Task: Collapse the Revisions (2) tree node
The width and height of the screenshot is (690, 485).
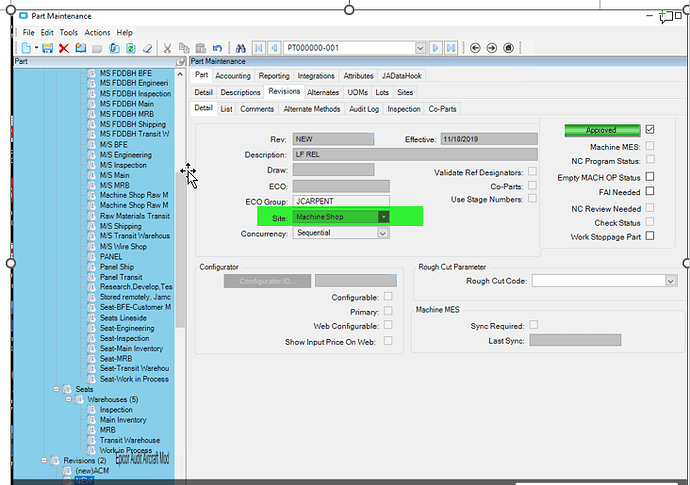Action: pos(44,460)
